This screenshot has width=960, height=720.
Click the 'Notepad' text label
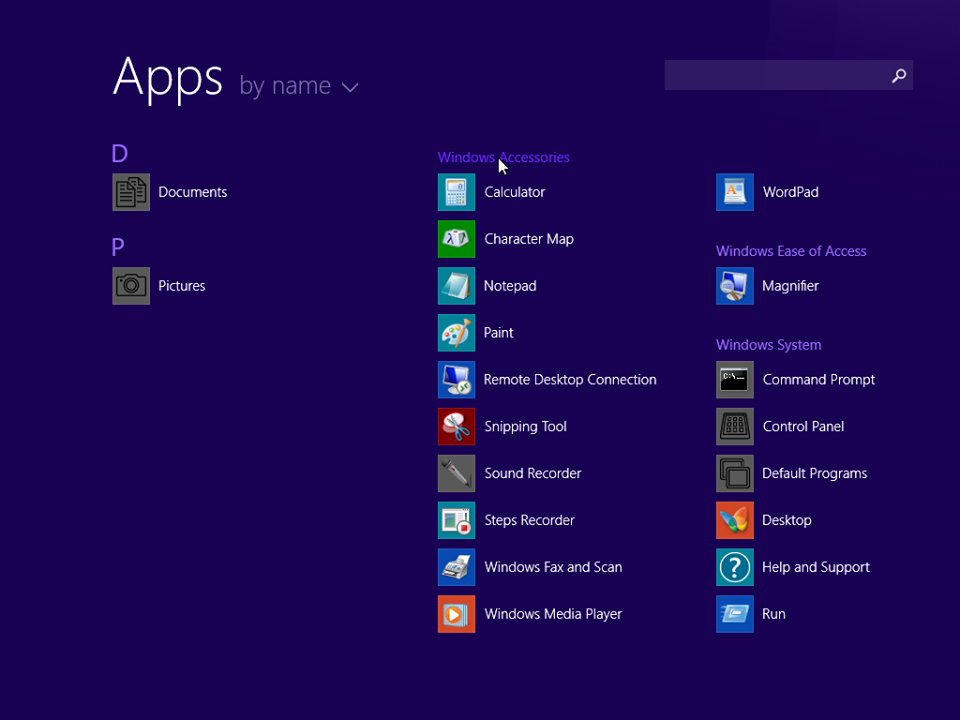click(510, 286)
